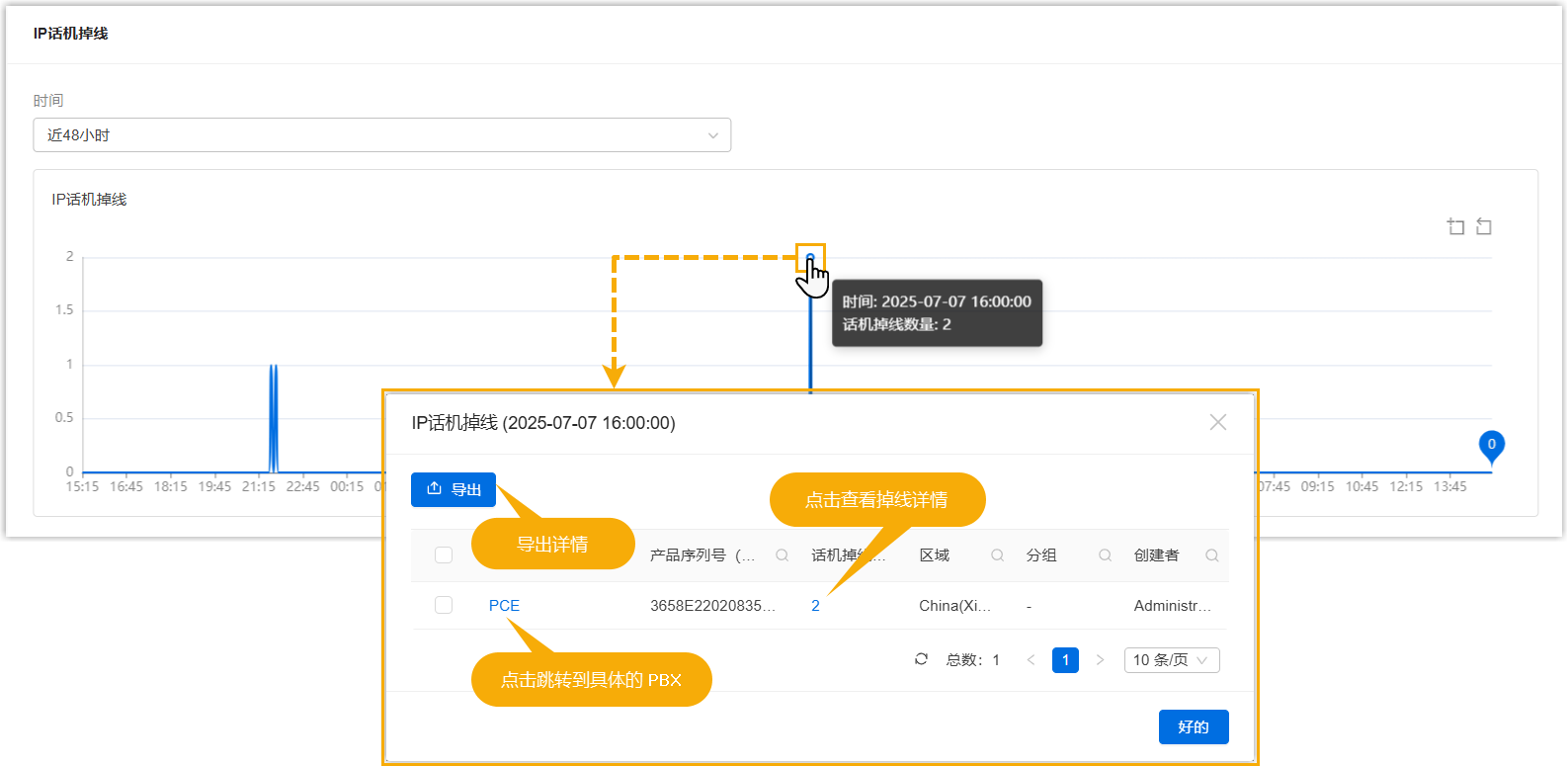The height and width of the screenshot is (767, 1568).
Task: Go to the previous page arrow
Action: (x=1031, y=660)
